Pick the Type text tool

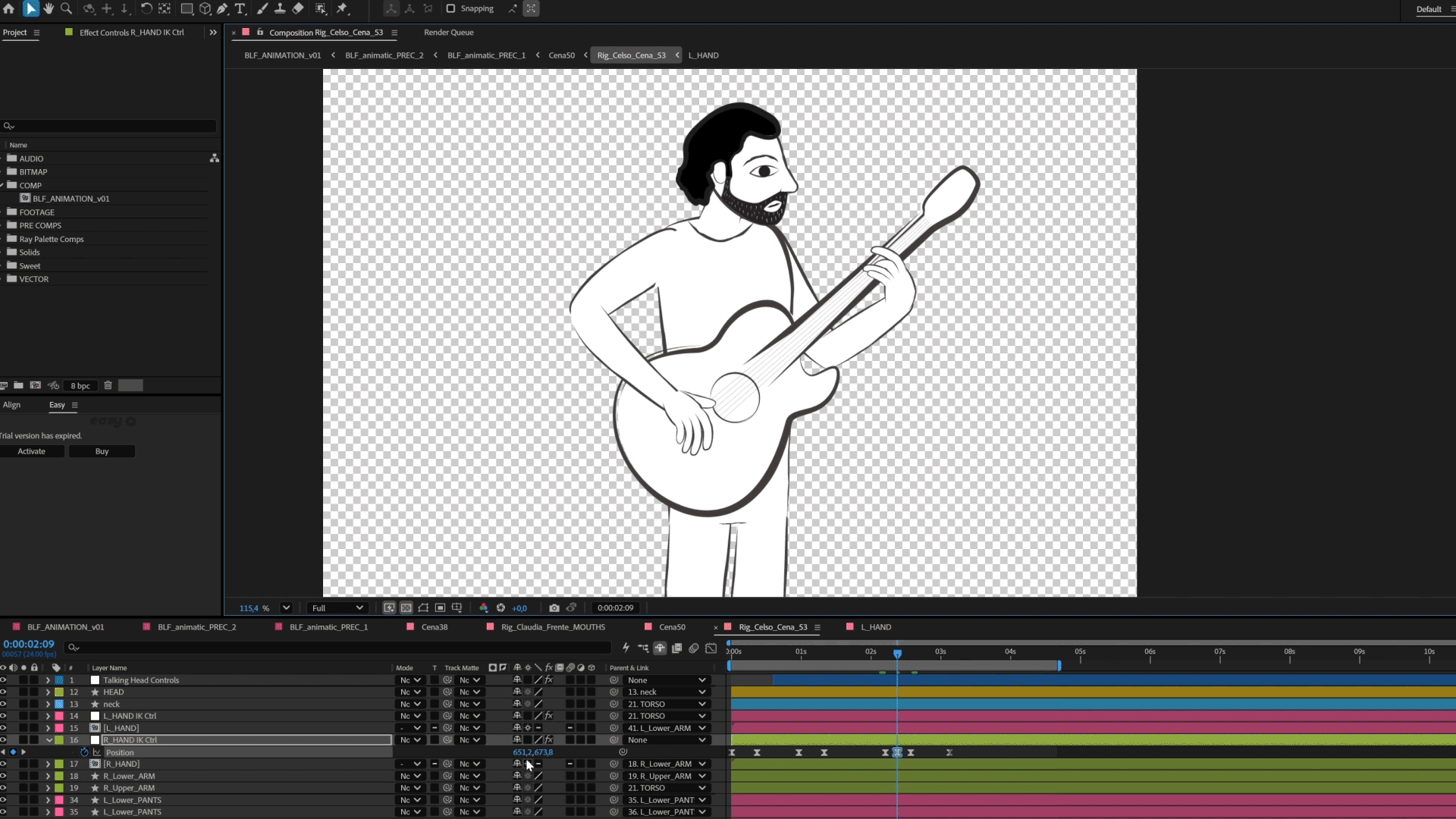click(x=240, y=8)
